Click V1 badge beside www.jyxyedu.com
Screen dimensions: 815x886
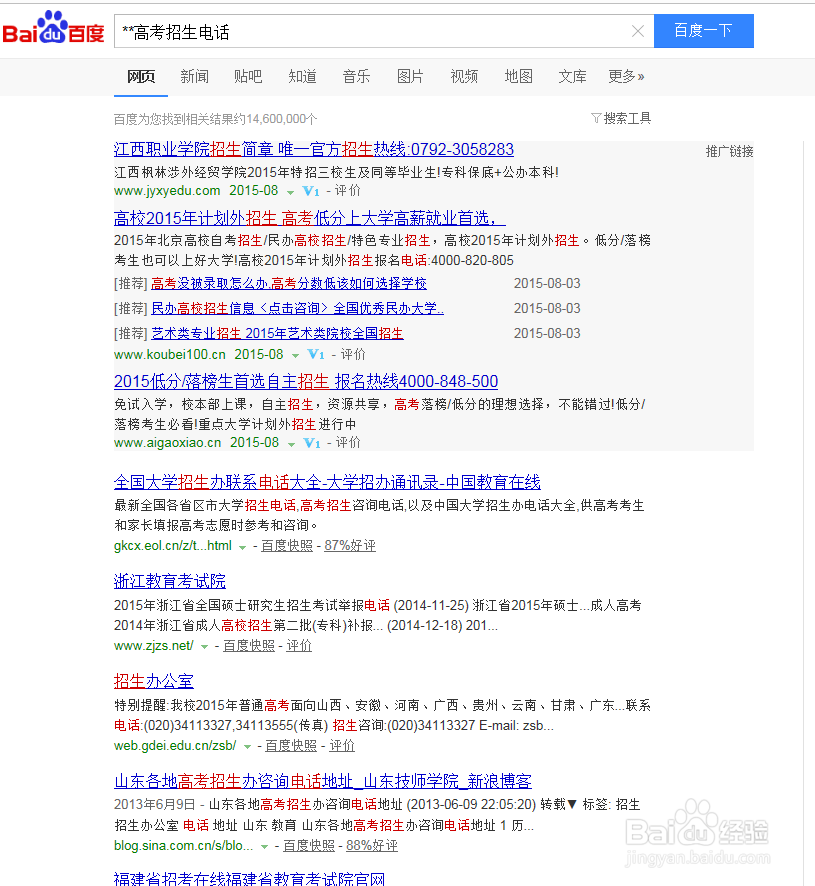(311, 191)
